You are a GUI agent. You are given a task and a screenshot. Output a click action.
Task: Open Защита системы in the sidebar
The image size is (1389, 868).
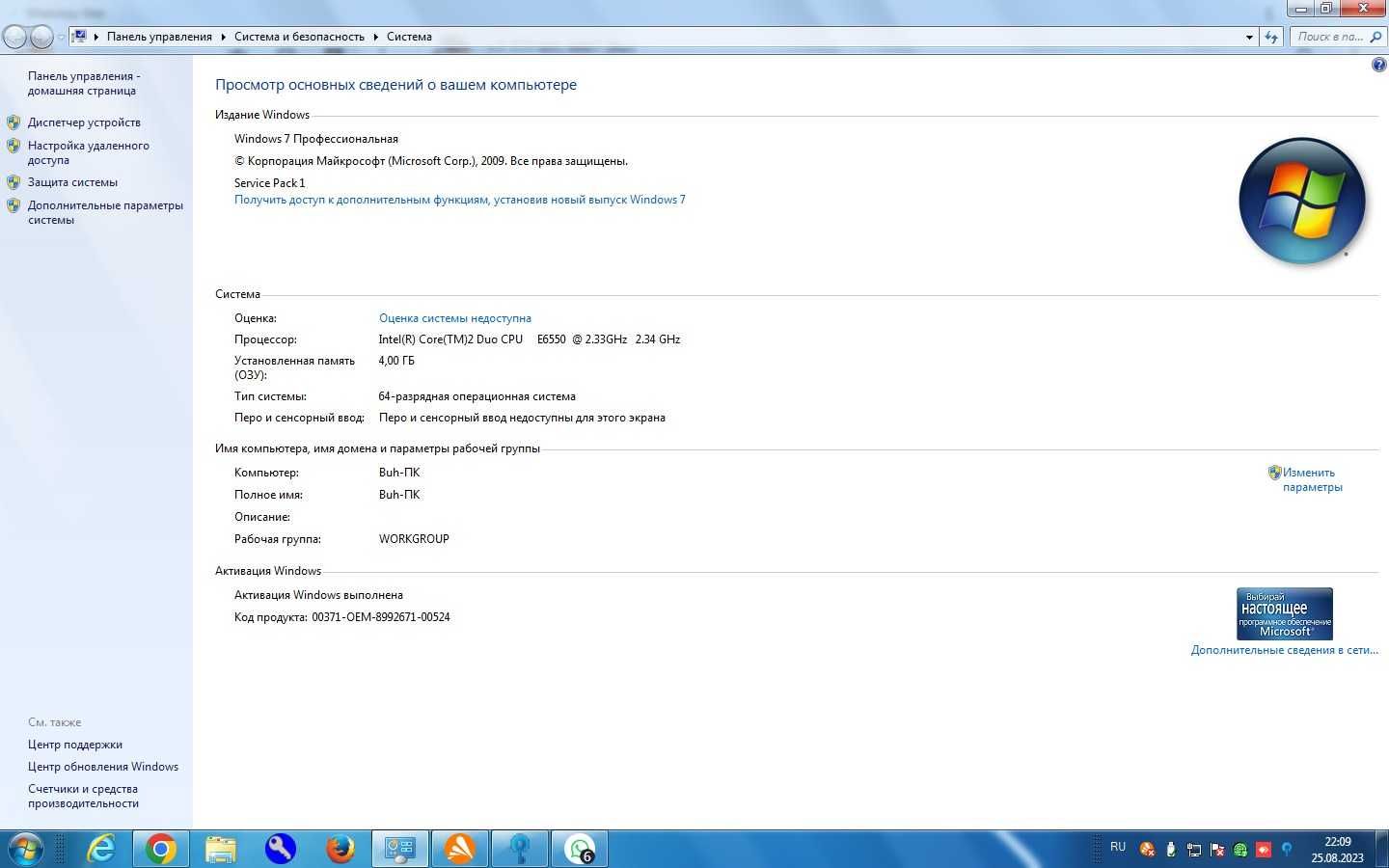coord(72,182)
